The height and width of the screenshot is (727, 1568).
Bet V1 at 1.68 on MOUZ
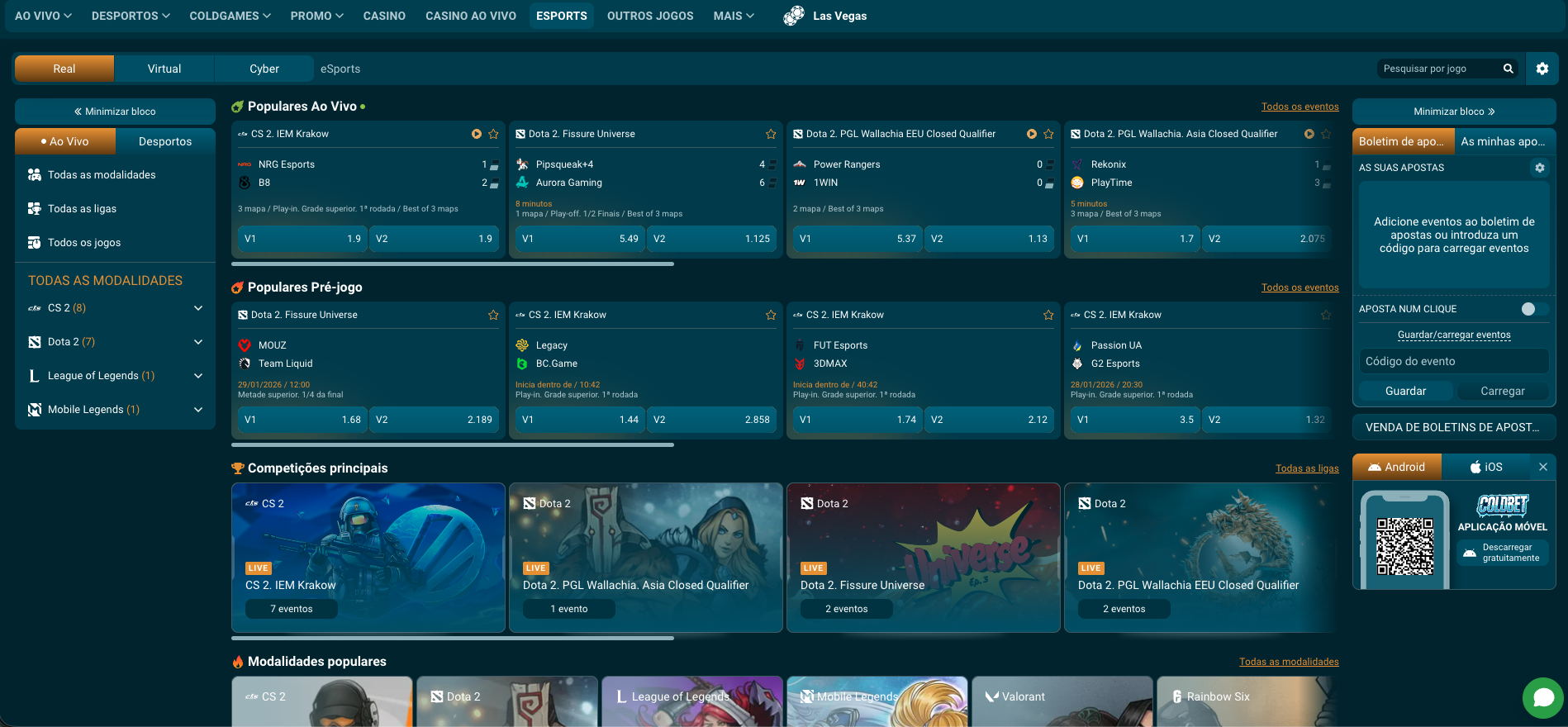(302, 420)
